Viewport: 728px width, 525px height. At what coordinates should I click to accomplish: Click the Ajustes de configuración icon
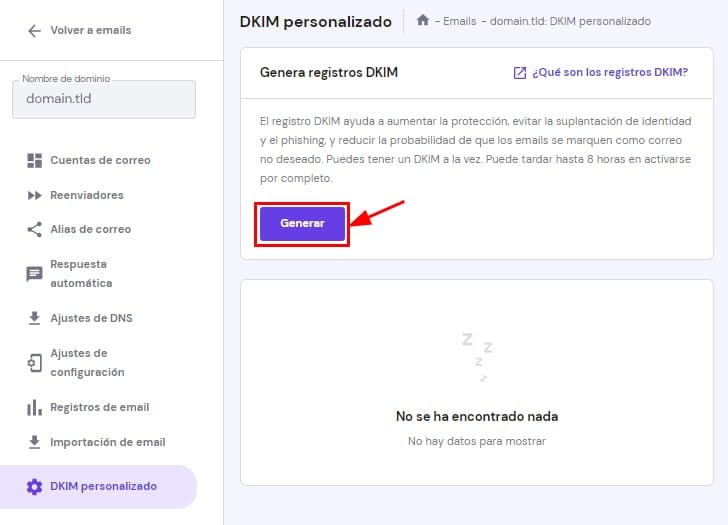[34, 362]
